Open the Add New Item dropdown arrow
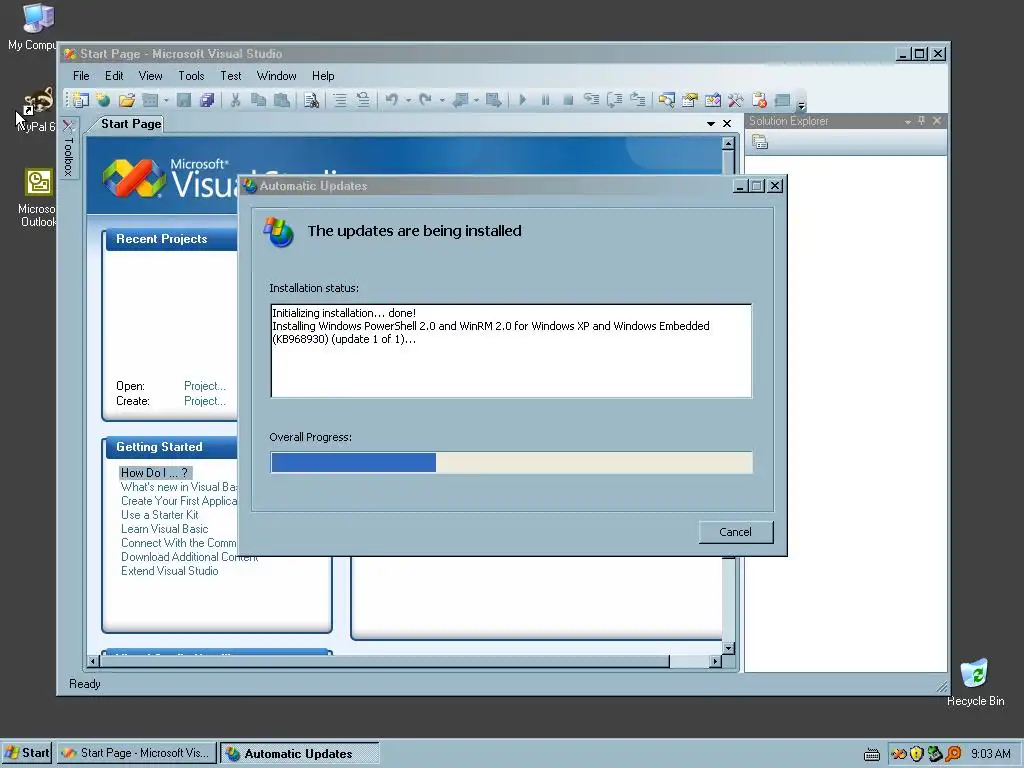The image size is (1024, 768). tap(166, 100)
